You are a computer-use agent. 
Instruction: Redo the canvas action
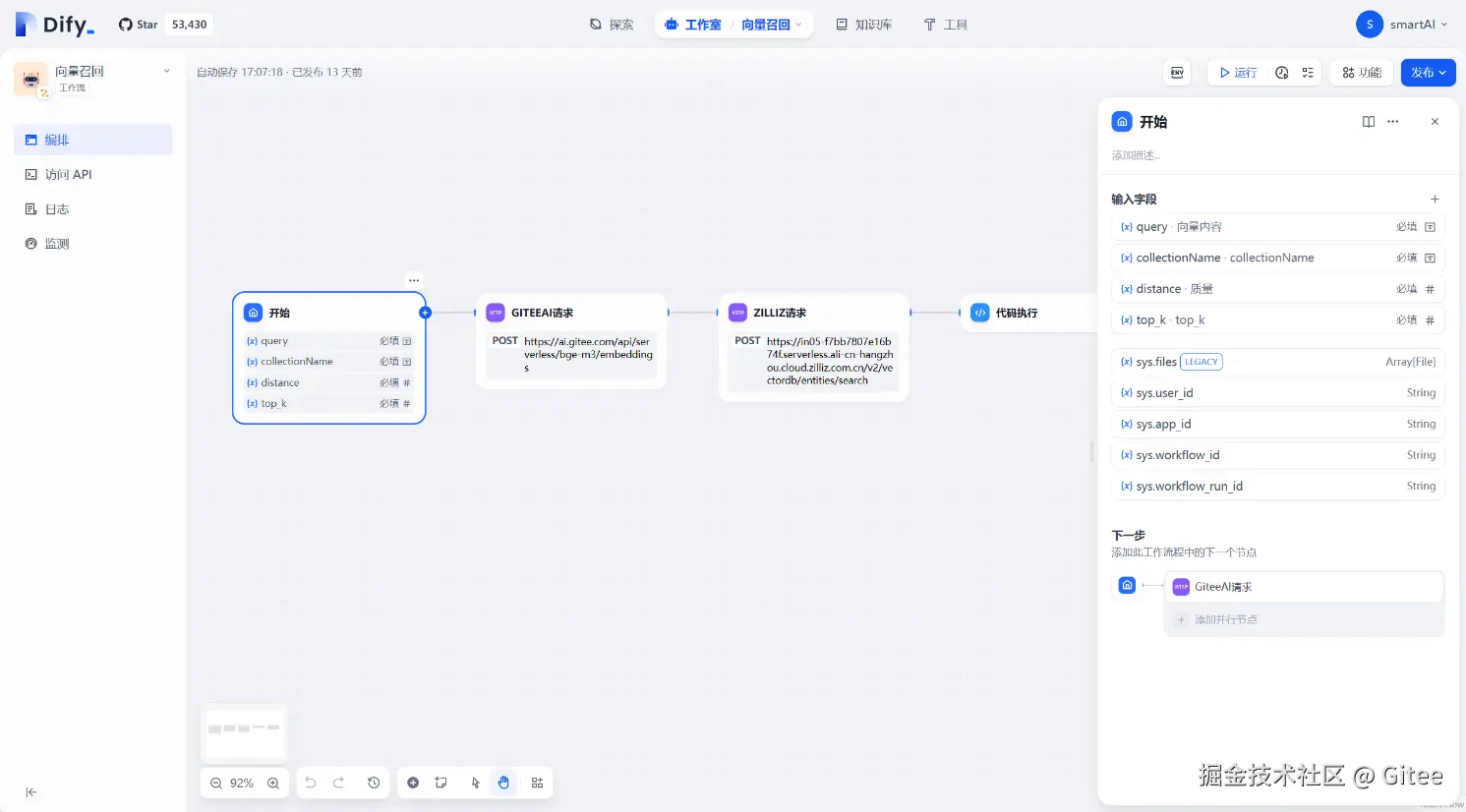pos(339,783)
